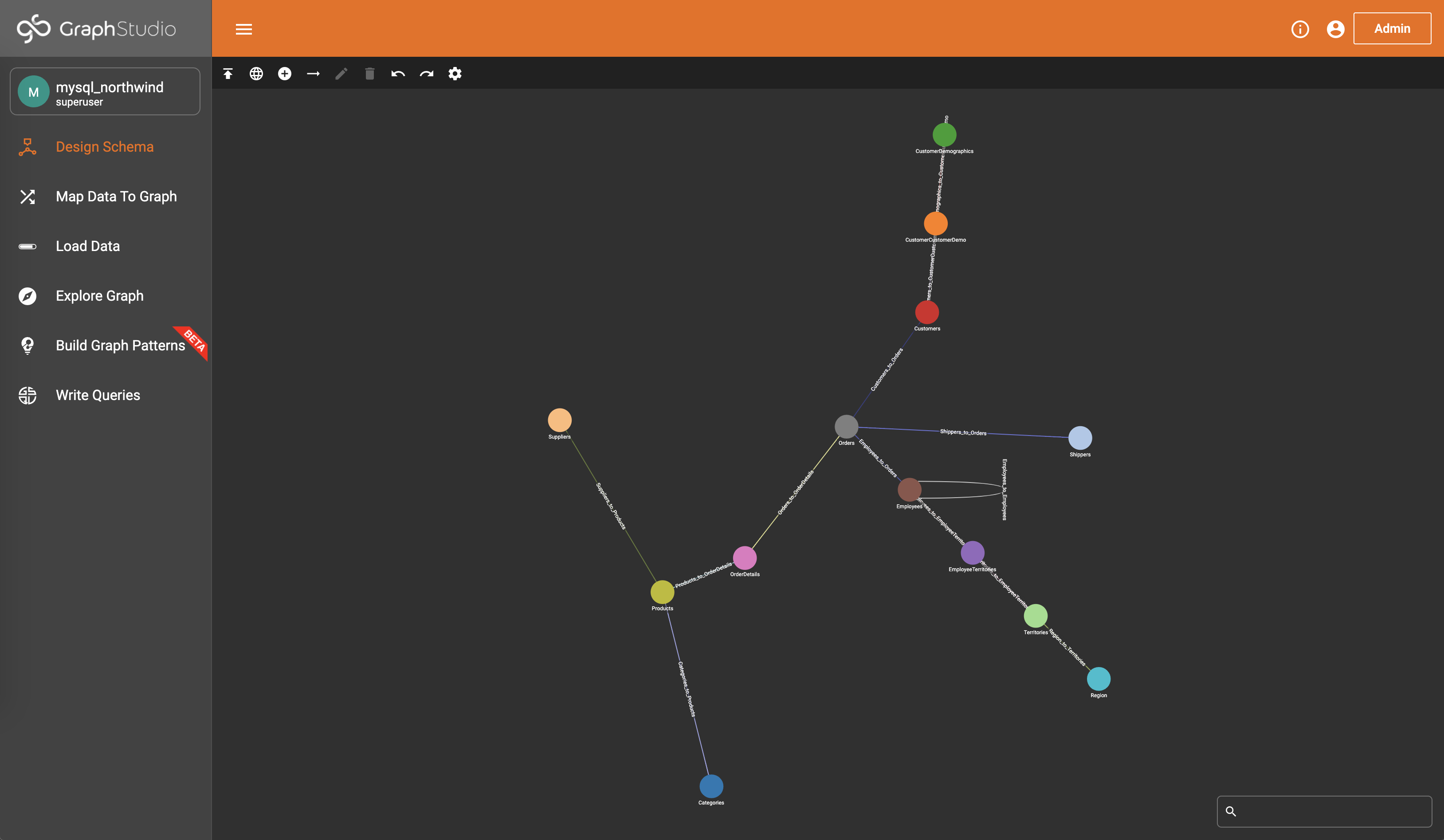Screen dimensions: 1444x840
Task: Open Build Graph Patterns beta feature
Action: pos(120,345)
